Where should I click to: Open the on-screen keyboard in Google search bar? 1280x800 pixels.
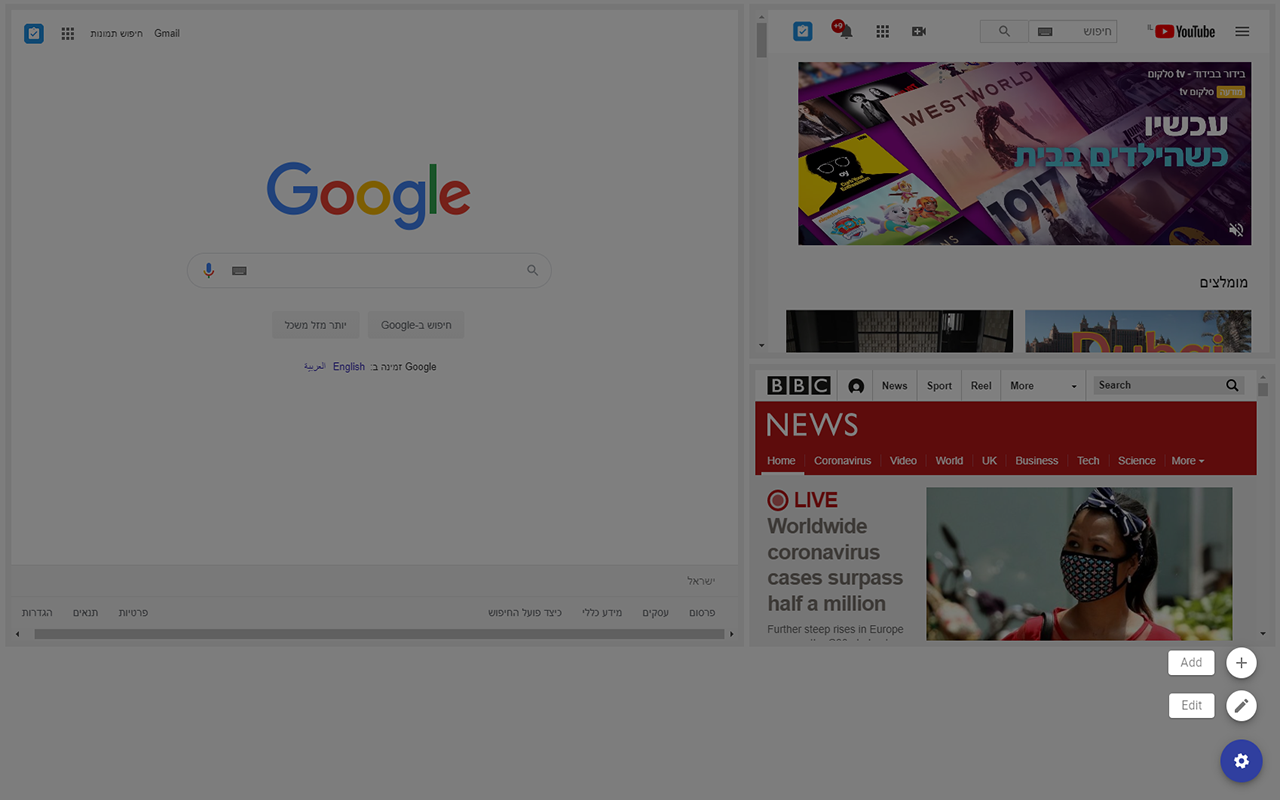pos(239,270)
